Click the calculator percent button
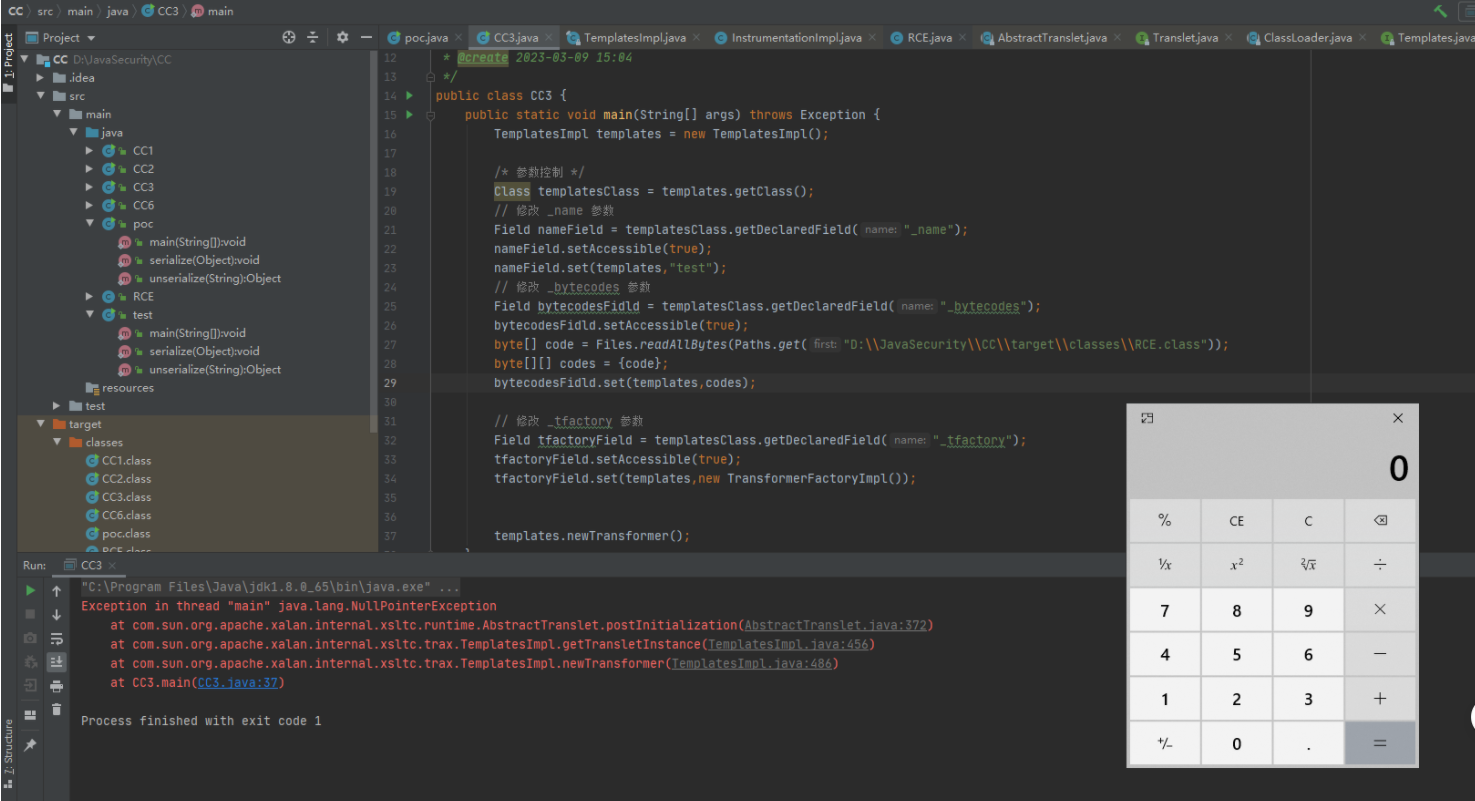Screen dimensions: 1475x801 pyautogui.click(x=1165, y=520)
